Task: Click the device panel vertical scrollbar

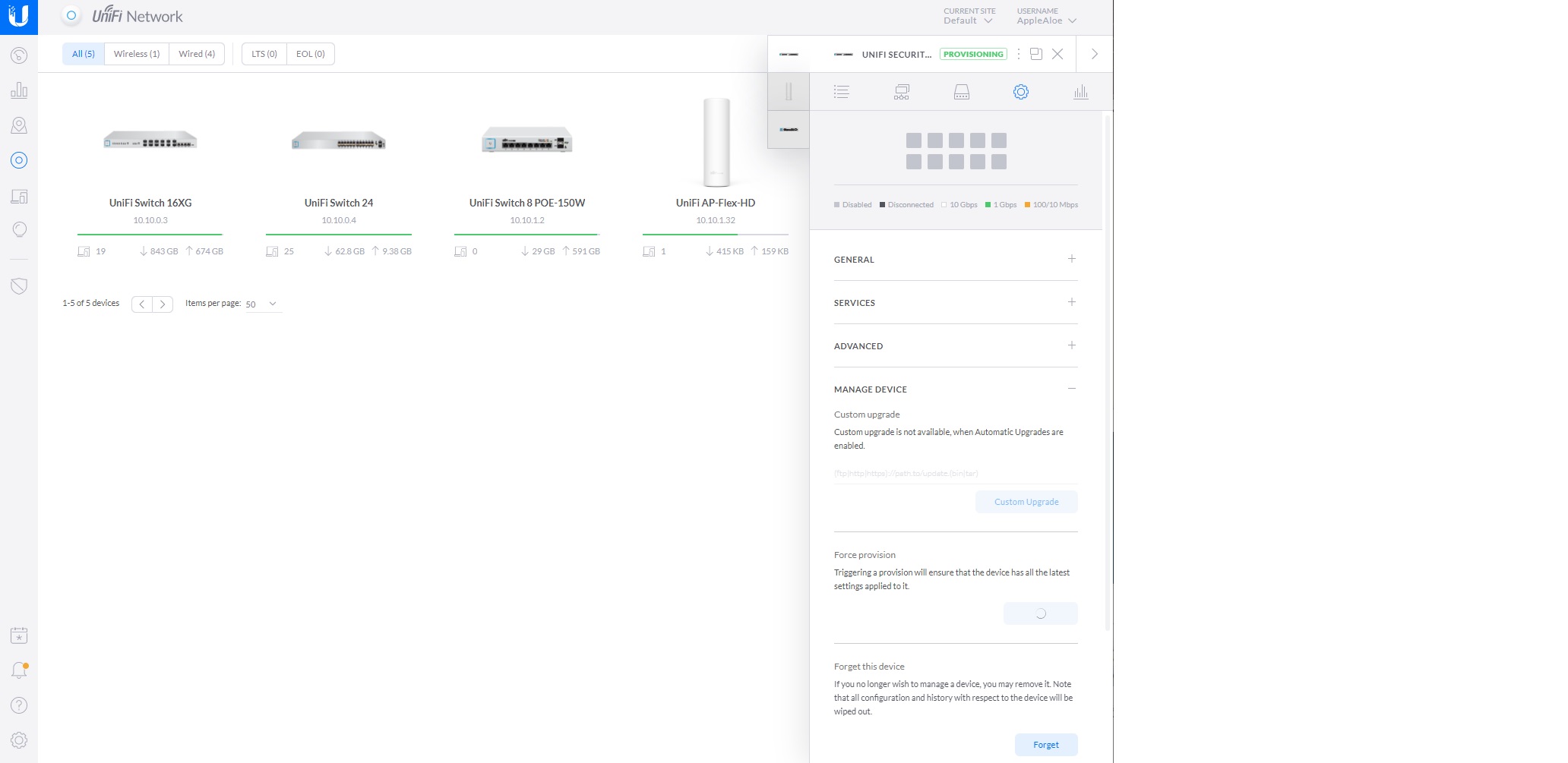Action: pyautogui.click(x=1108, y=372)
